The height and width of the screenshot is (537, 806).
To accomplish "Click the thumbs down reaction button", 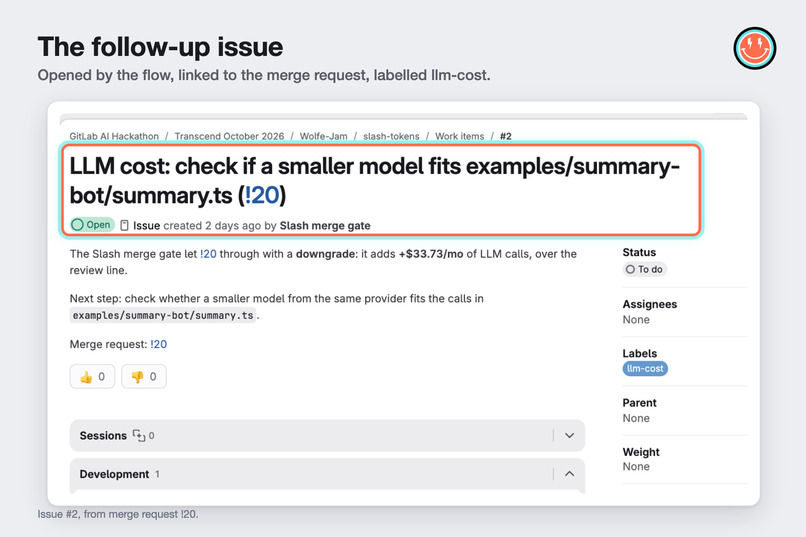I will (144, 377).
